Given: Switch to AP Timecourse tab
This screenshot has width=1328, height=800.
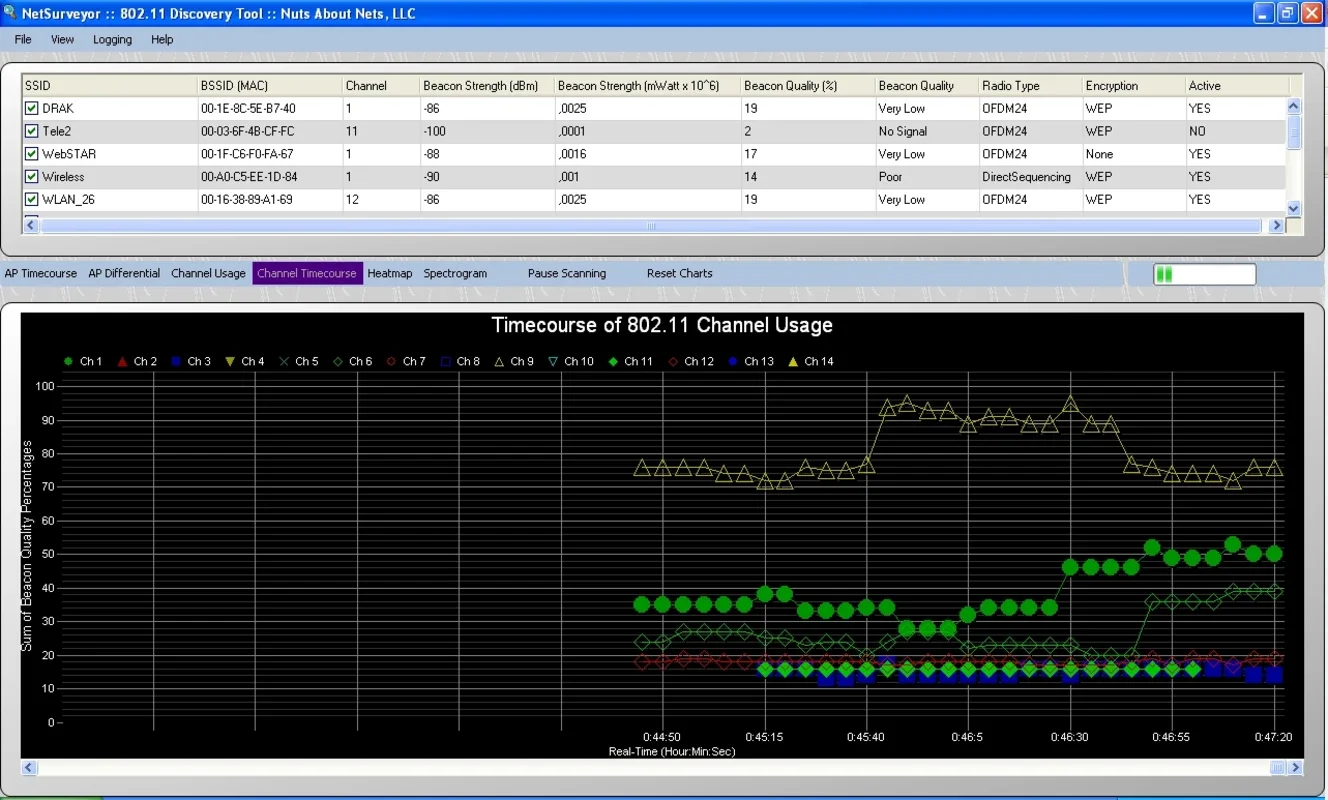Looking at the screenshot, I should click(x=41, y=273).
